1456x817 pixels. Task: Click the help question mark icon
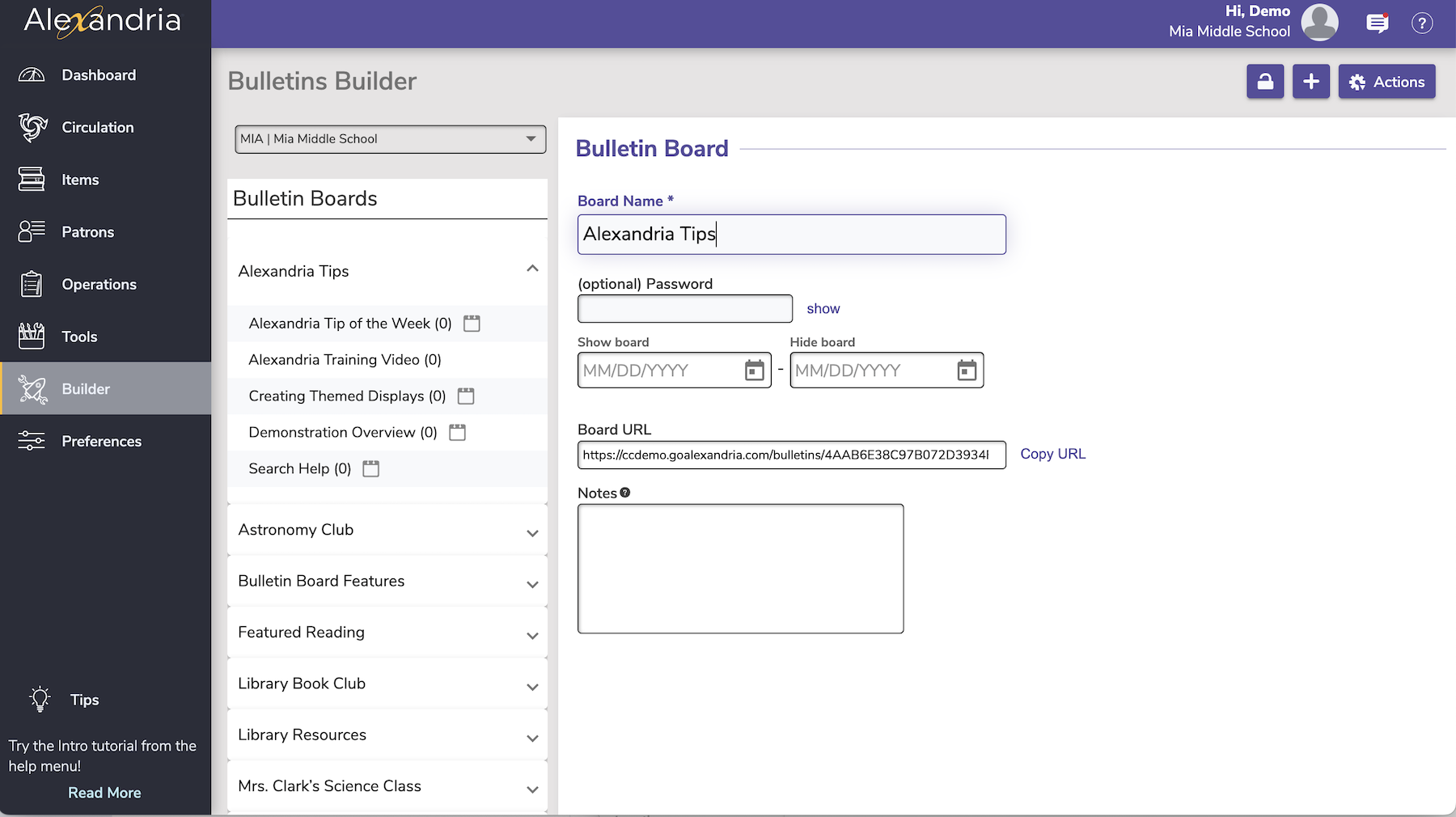(1421, 23)
